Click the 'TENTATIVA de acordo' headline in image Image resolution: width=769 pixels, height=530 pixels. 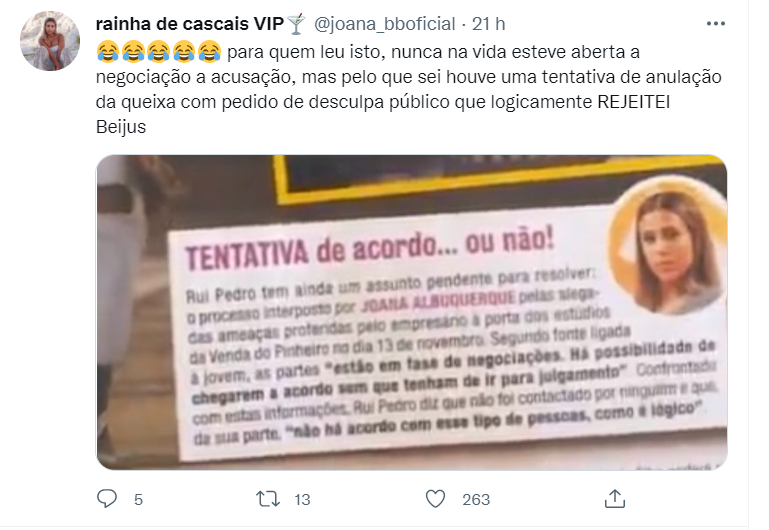tap(369, 249)
